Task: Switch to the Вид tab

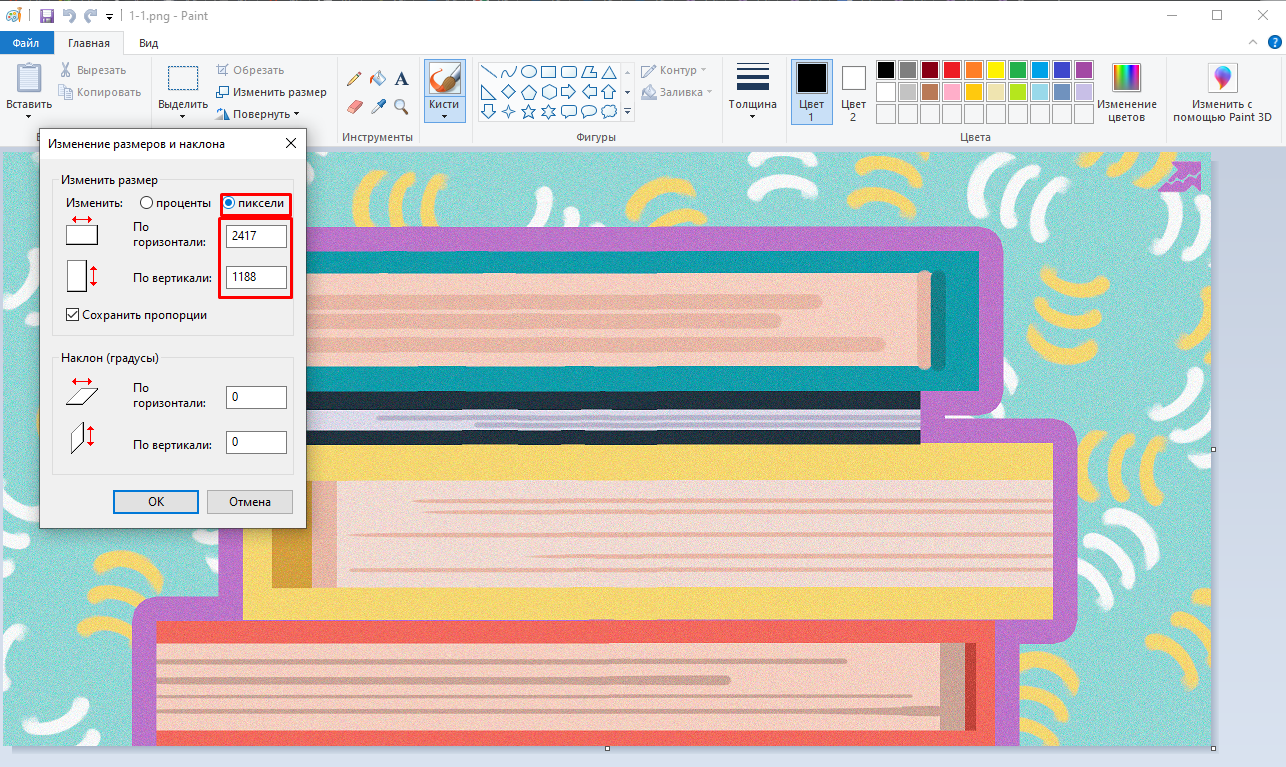Action: pyautogui.click(x=148, y=43)
